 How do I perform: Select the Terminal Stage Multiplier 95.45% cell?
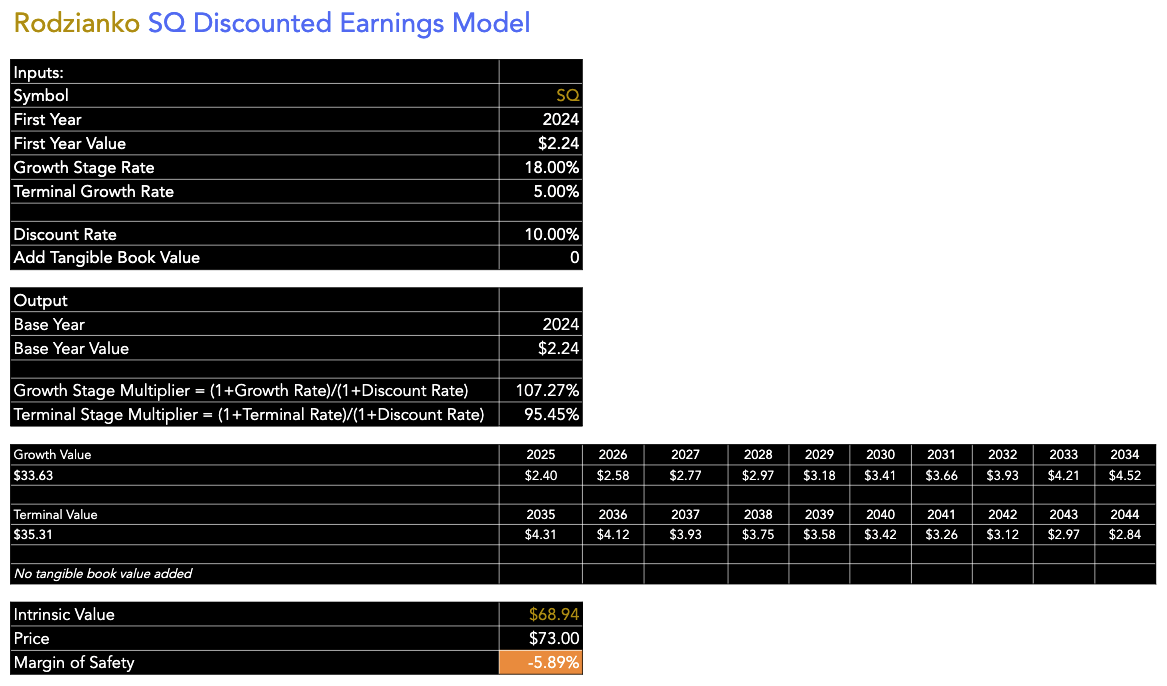[x=540, y=414]
